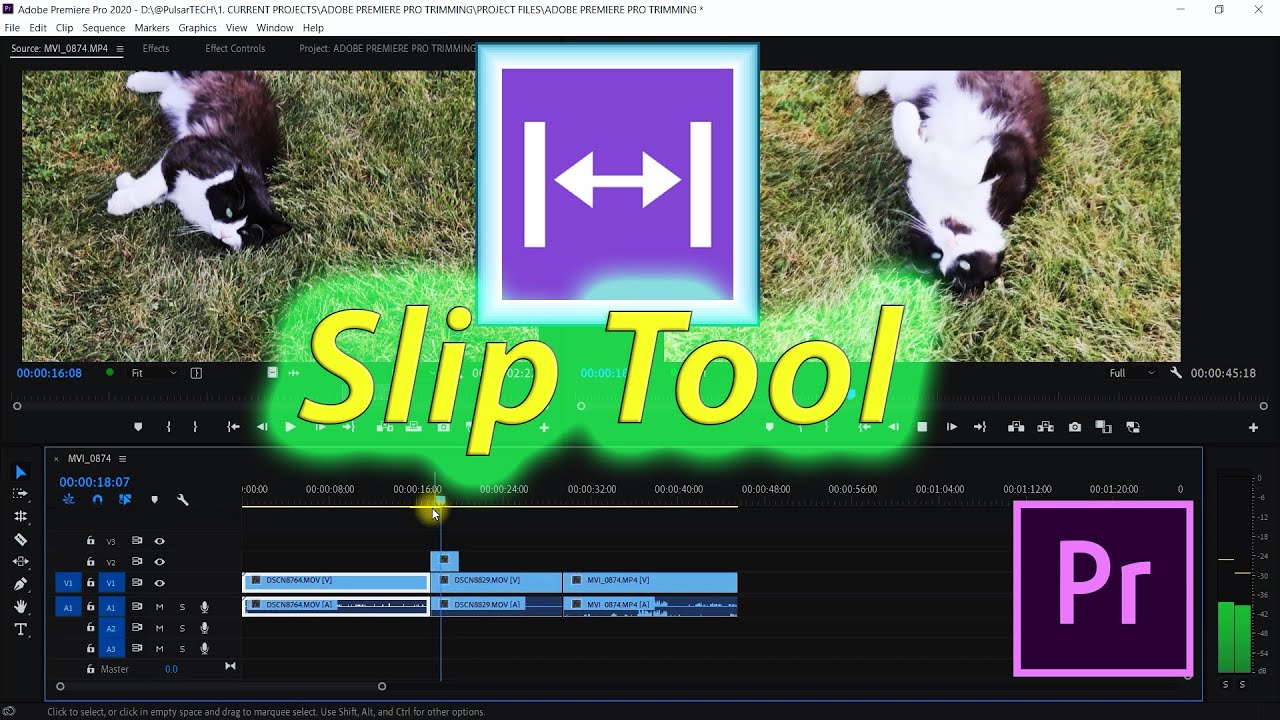
Task: Click the Extract button in Program monitor
Action: coord(1045,427)
